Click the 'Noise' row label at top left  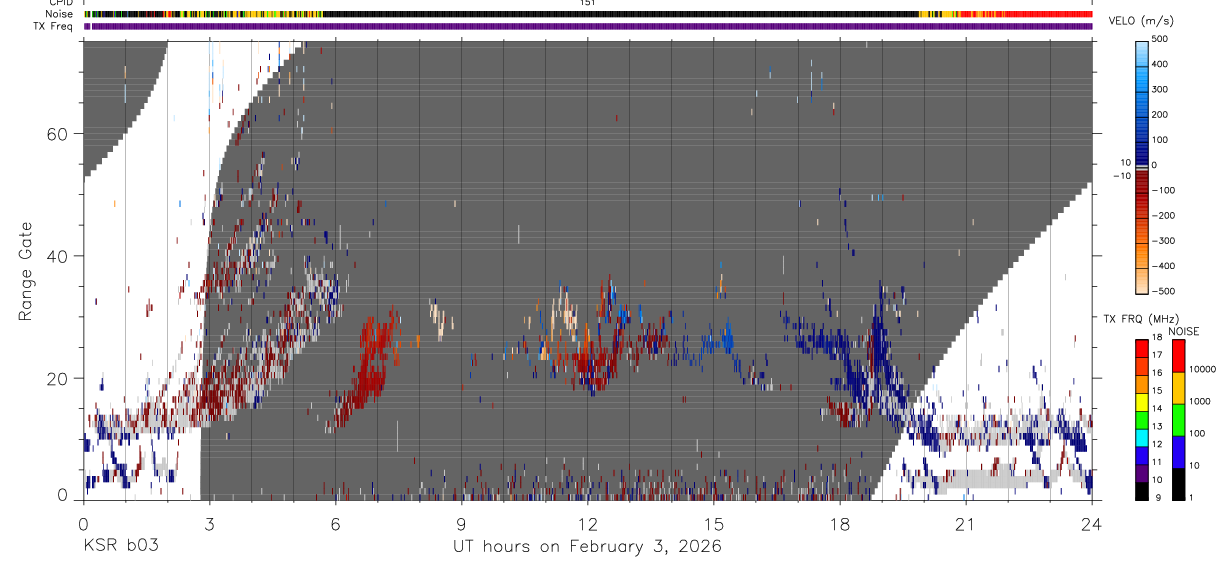click(x=60, y=14)
